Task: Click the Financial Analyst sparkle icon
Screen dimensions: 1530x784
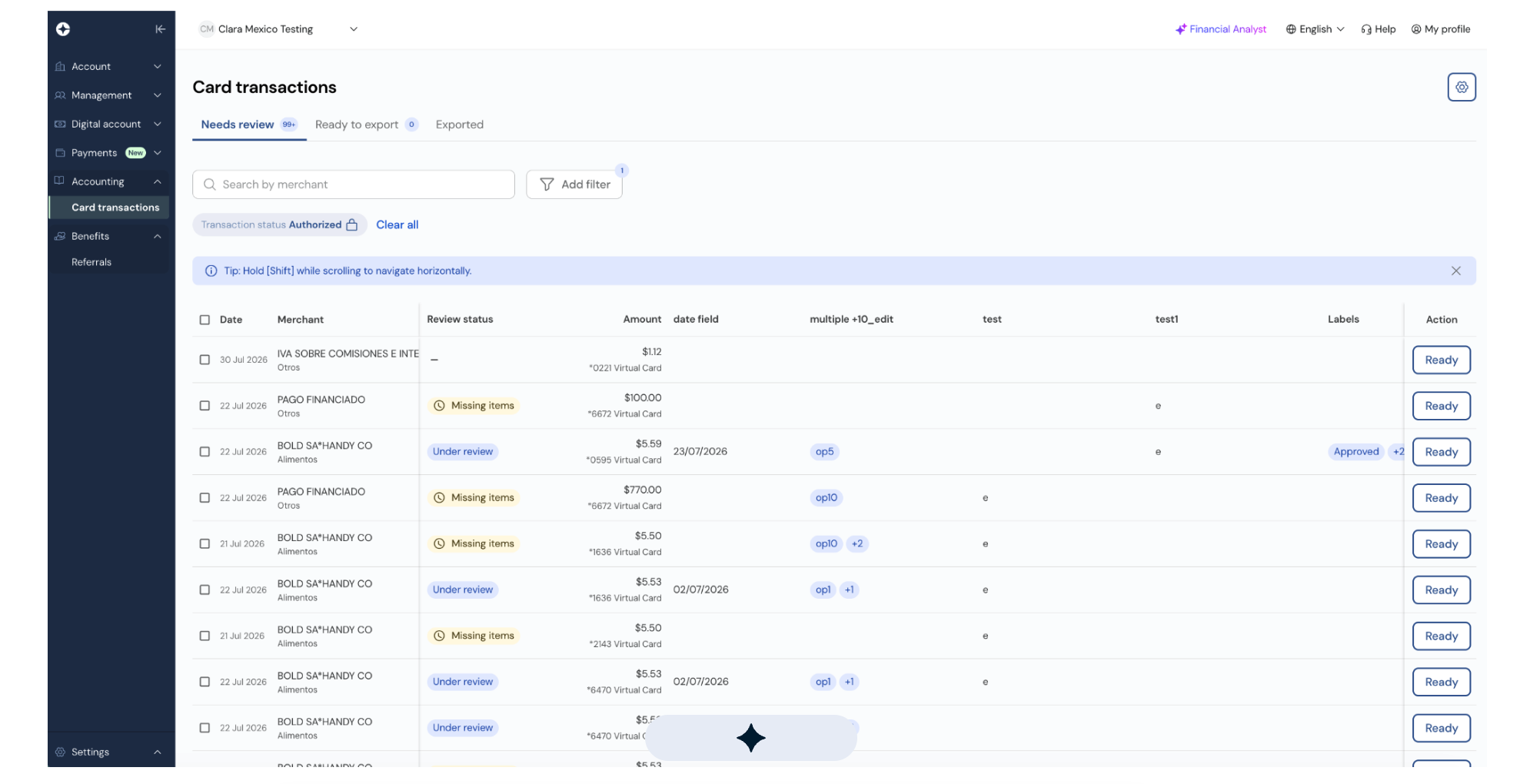Action: tap(1181, 29)
